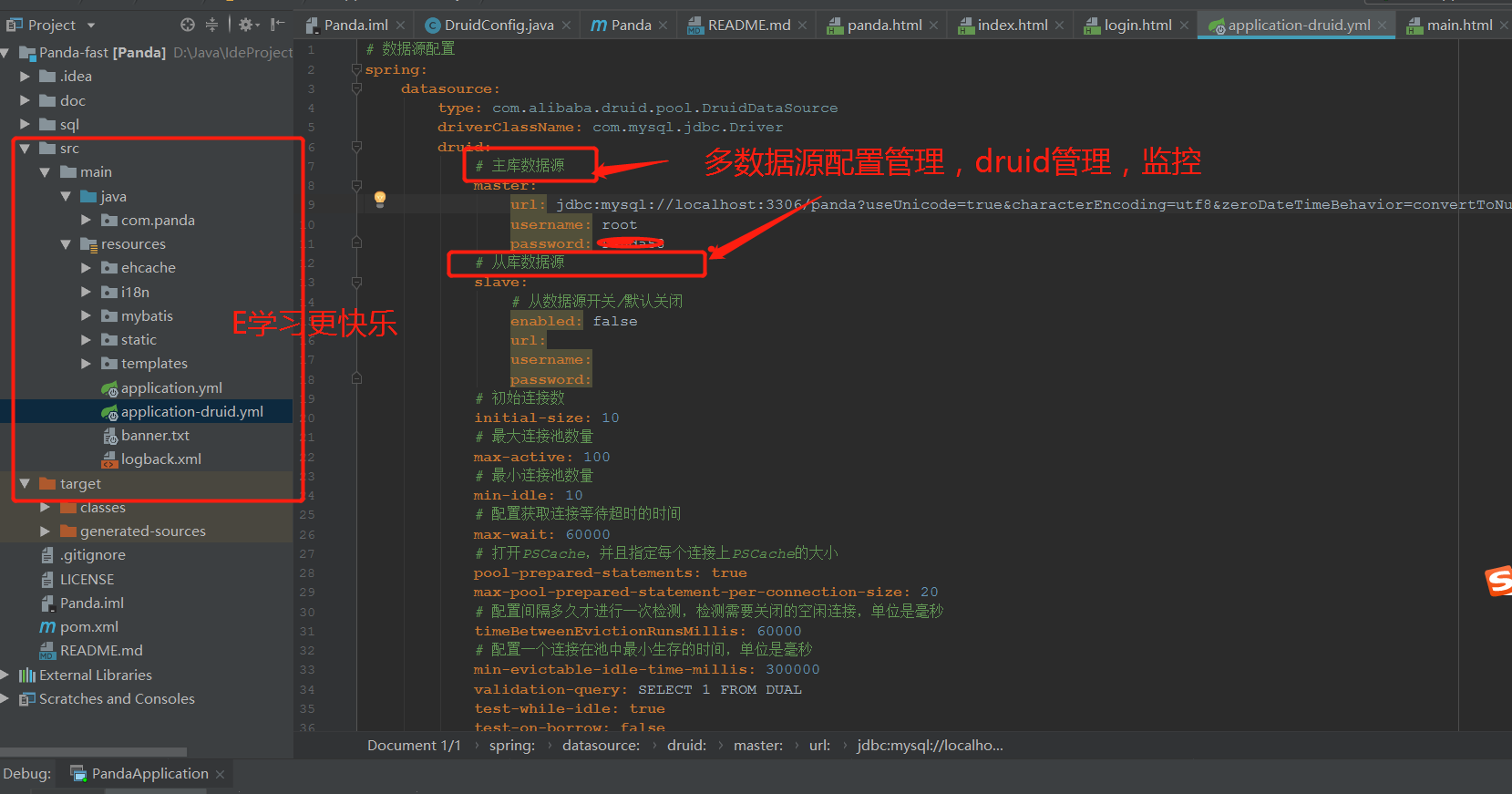
Task: Expand the mybatis folder arrow
Action: coord(86,316)
